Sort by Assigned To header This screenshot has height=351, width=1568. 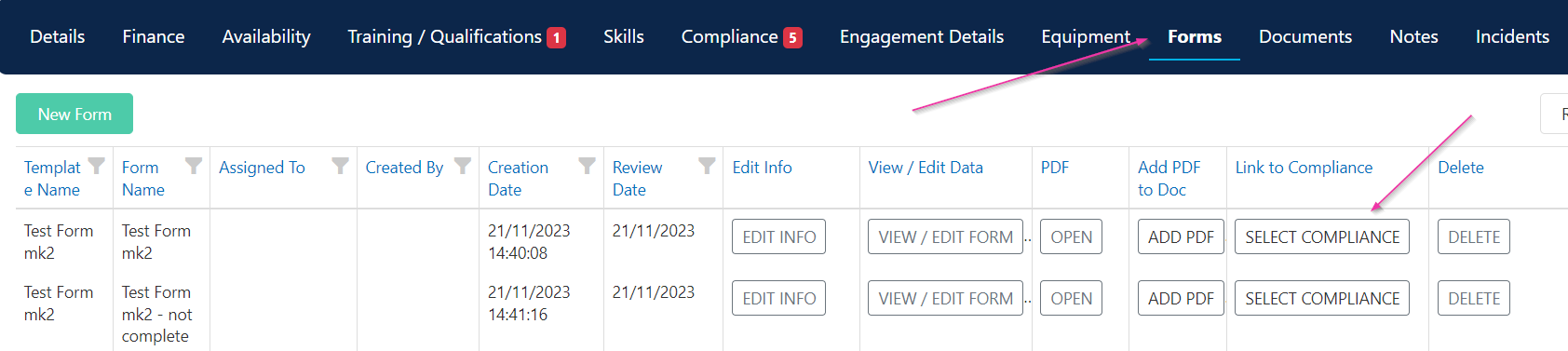tap(262, 167)
